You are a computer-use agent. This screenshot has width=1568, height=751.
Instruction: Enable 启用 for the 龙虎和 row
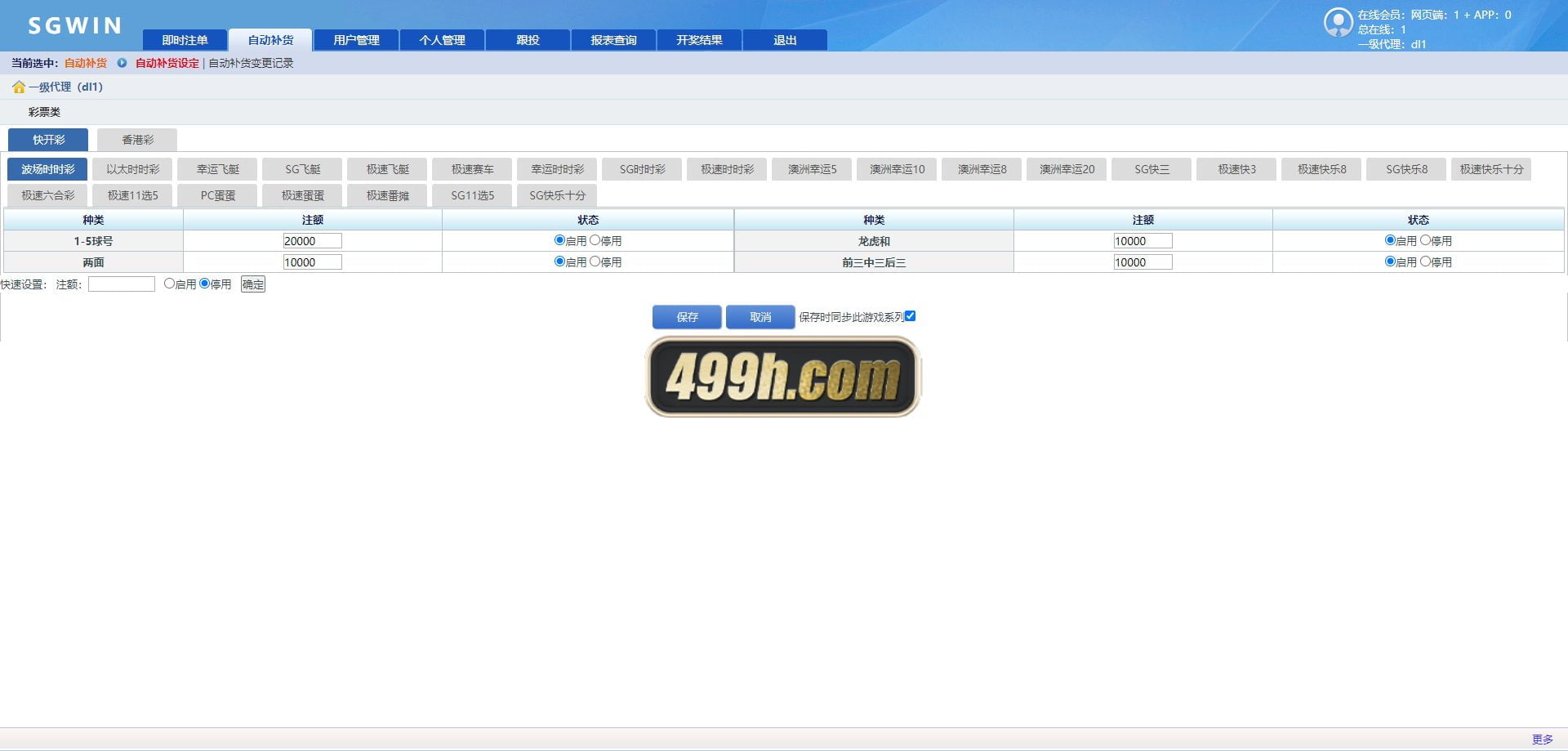pyautogui.click(x=1390, y=240)
